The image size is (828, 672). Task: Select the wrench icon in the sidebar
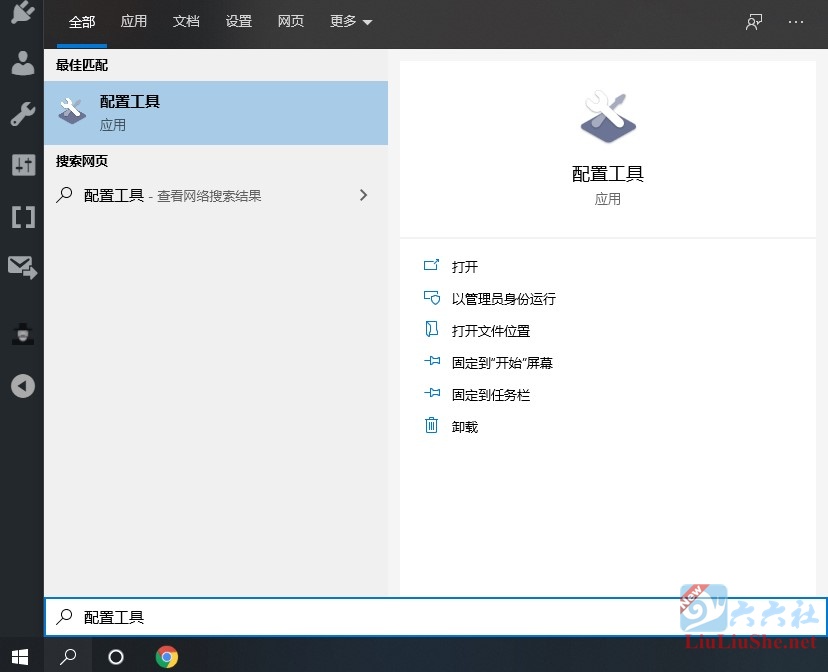click(x=22, y=114)
